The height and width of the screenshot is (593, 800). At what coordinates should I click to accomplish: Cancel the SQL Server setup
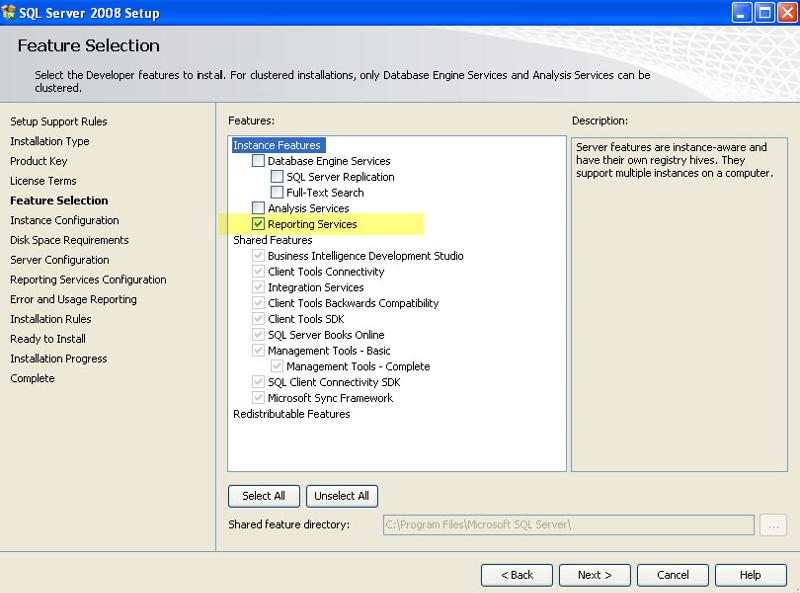coord(672,575)
